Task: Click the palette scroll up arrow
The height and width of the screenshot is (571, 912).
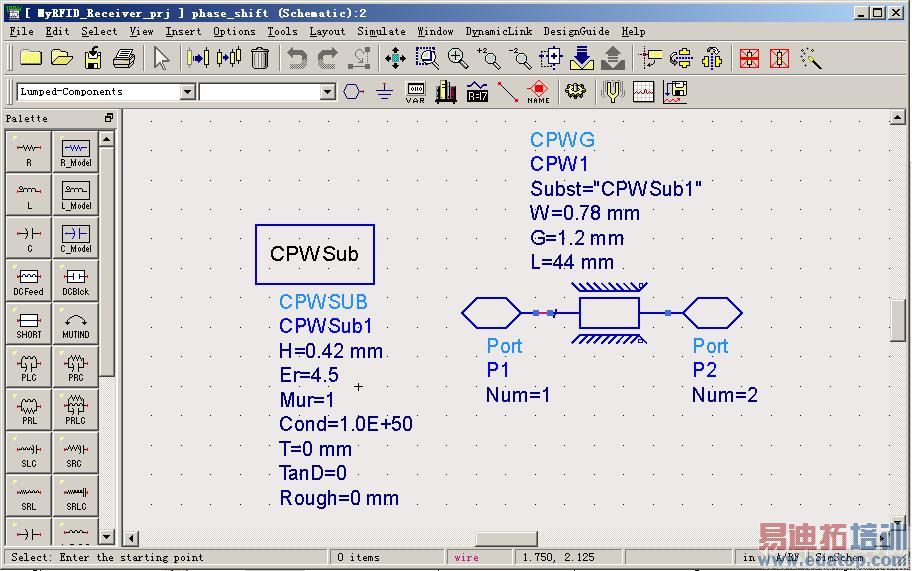Action: [x=106, y=139]
